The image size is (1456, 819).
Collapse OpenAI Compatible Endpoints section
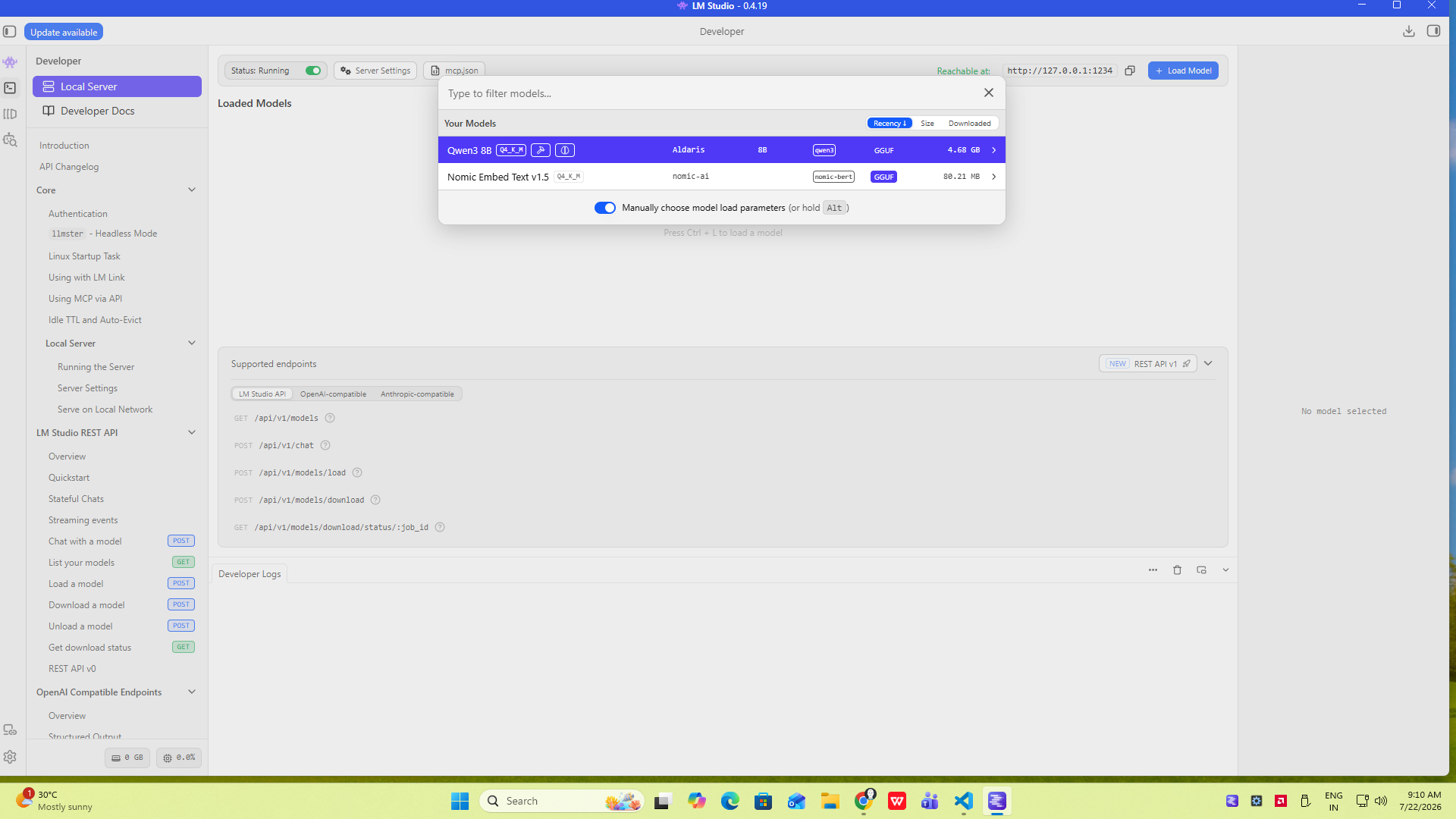pos(192,692)
